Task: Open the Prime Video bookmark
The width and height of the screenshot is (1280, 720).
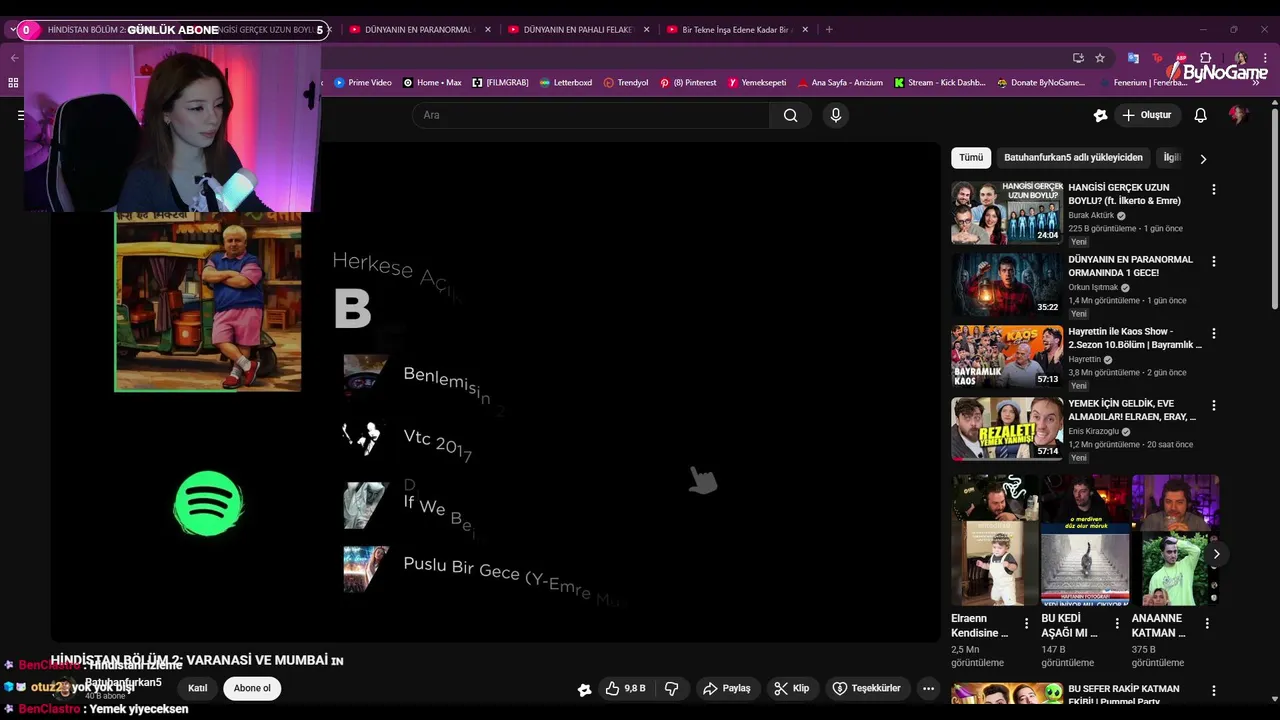Action: [x=363, y=83]
